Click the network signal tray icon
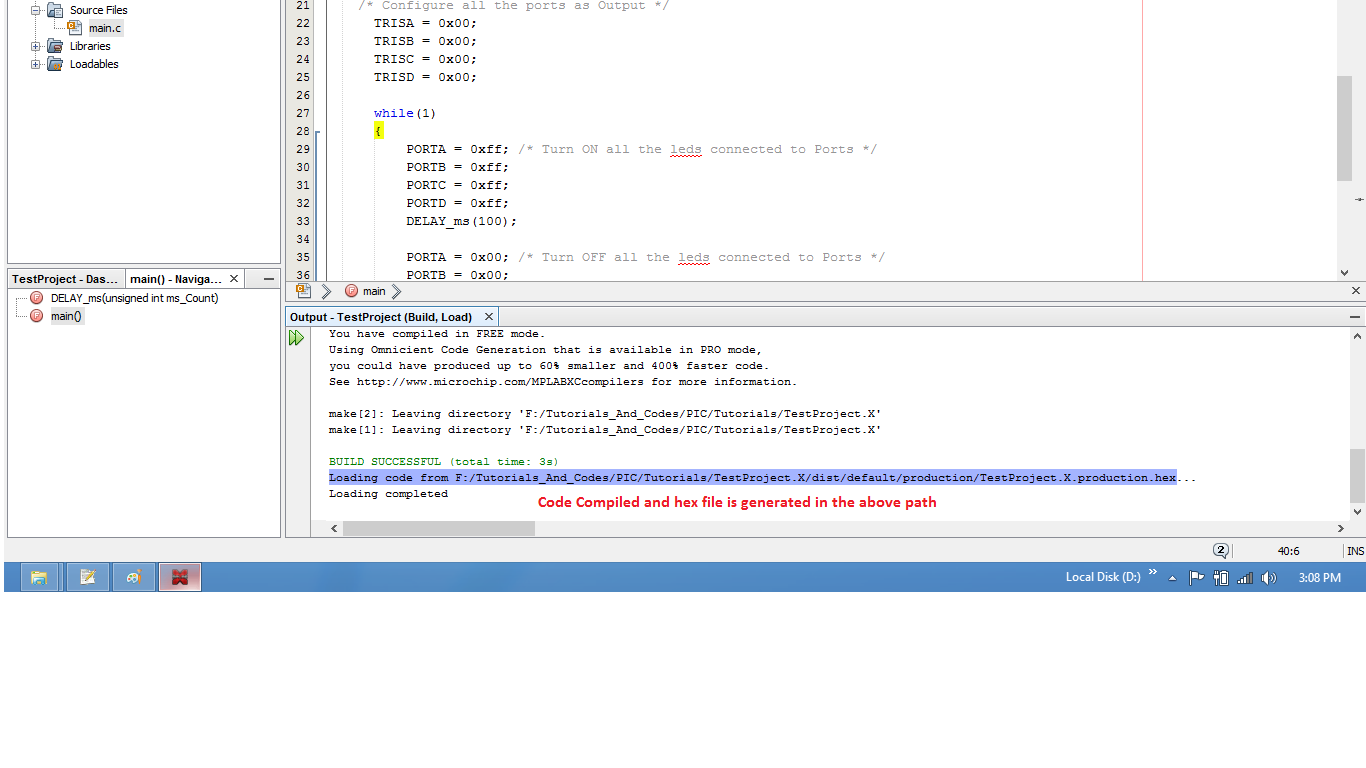The image size is (1366, 768). (1245, 578)
